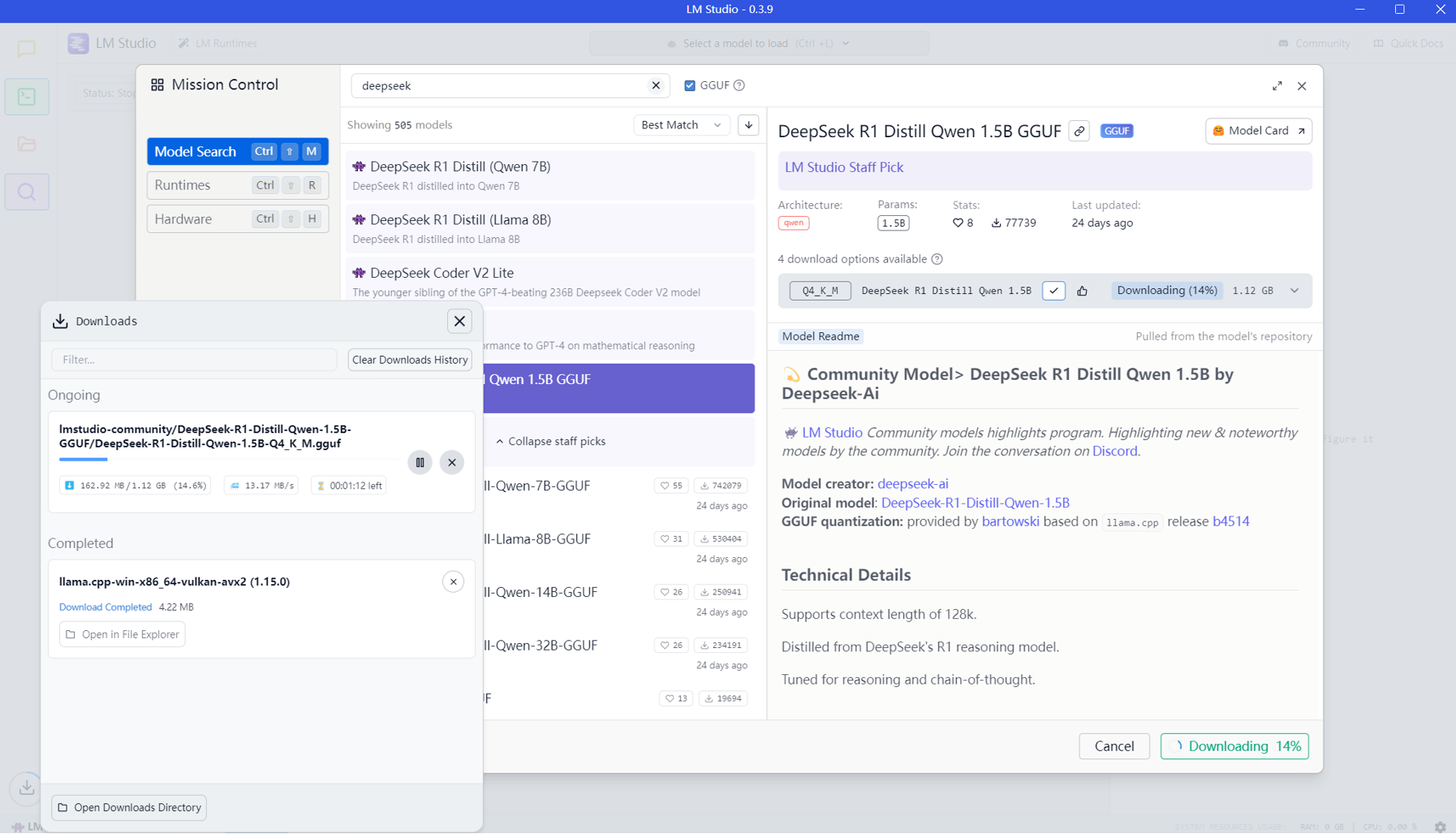
Task: Open the Select a model to load dropdown
Action: tap(759, 43)
